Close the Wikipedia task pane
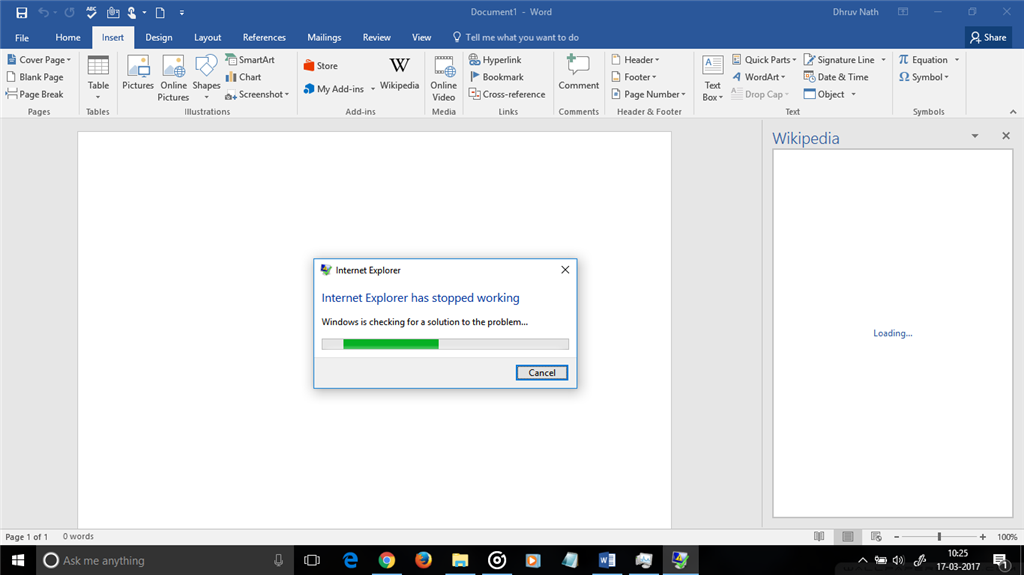This screenshot has width=1024, height=575. click(x=1006, y=136)
